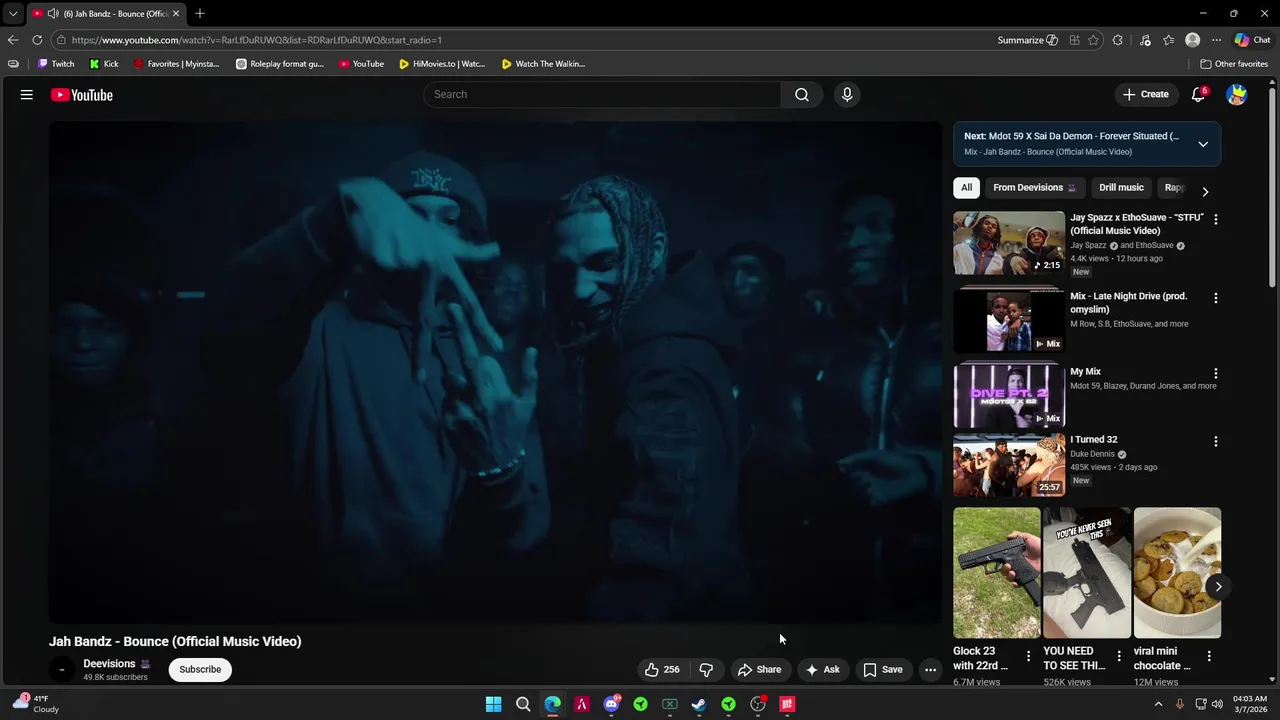Viewport: 1280px width, 720px height.
Task: Go to the YouTube home logo
Action: click(82, 95)
